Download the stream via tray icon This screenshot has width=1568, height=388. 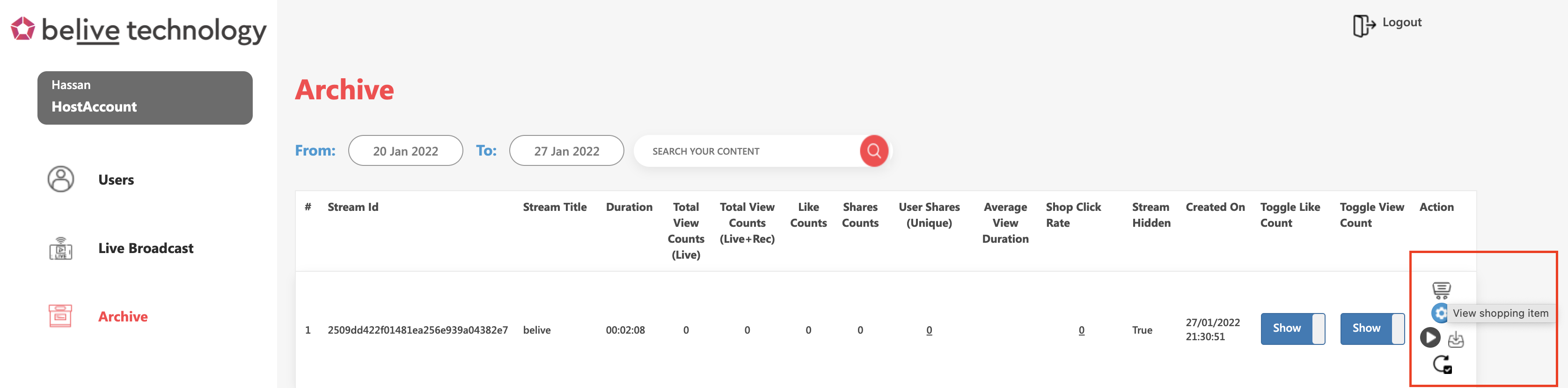1455,339
